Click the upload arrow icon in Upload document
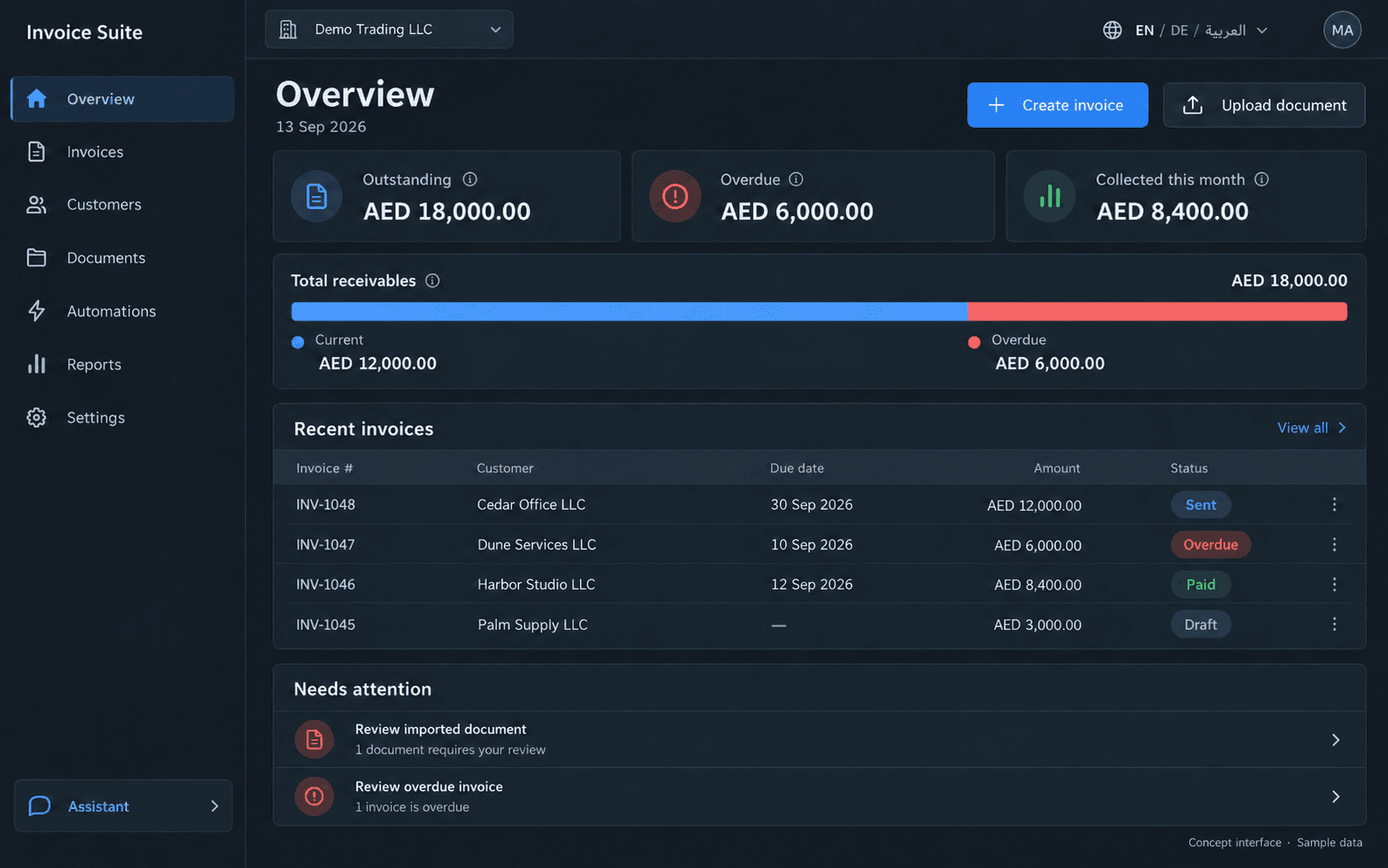 [x=1193, y=105]
